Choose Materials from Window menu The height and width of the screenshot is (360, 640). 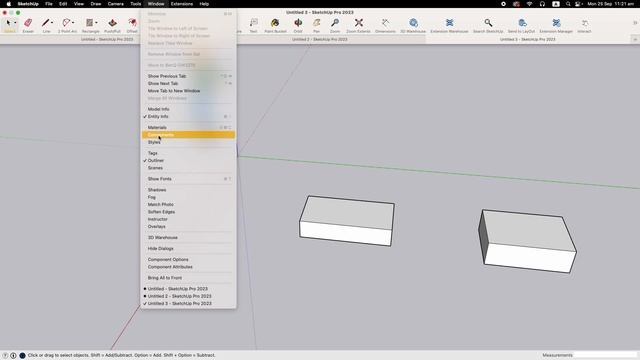click(188, 127)
